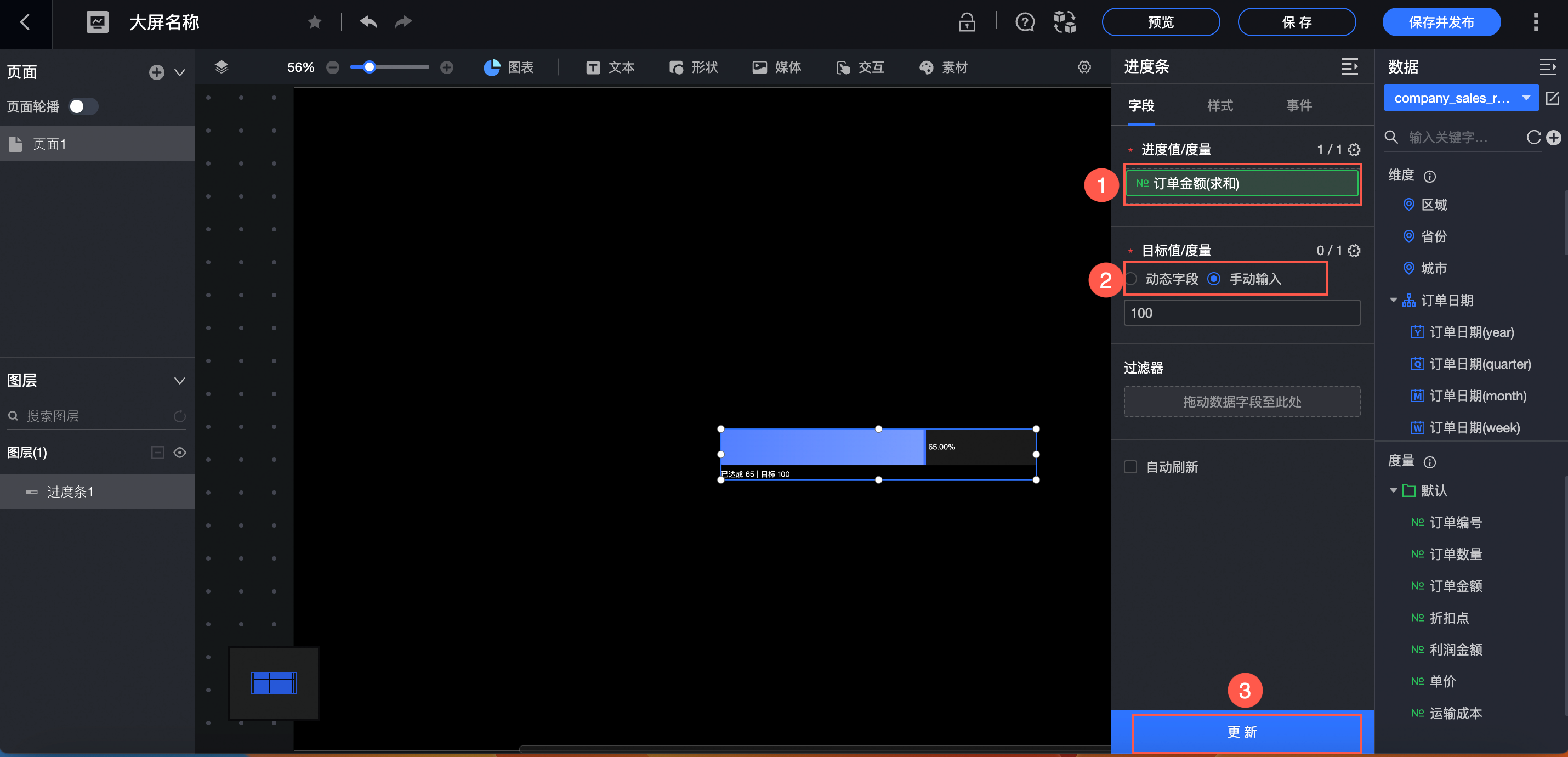Open the help question mark icon
The height and width of the screenshot is (757, 1568).
(x=1025, y=22)
